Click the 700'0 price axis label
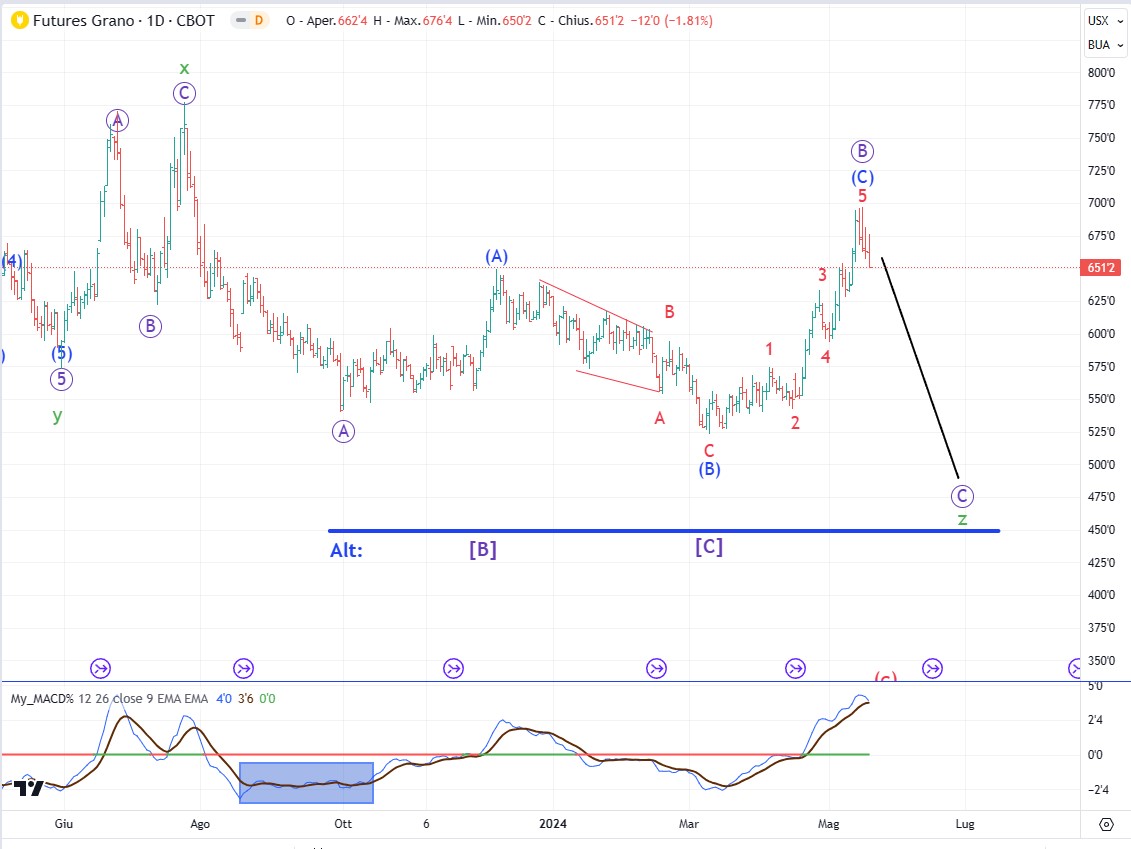The width and height of the screenshot is (1131, 849). (1101, 203)
